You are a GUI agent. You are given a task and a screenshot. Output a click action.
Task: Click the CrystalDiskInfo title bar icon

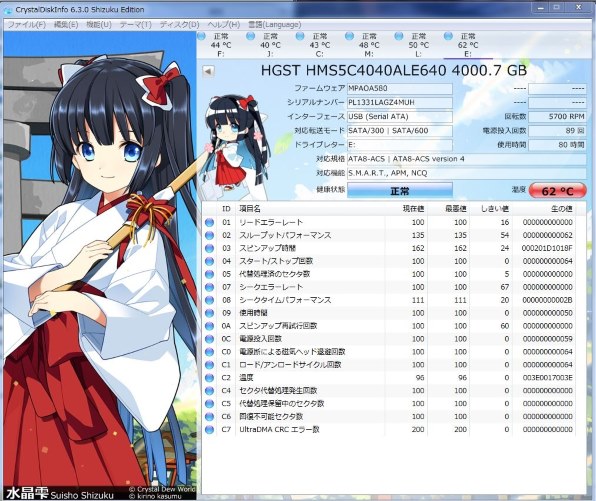(8, 10)
